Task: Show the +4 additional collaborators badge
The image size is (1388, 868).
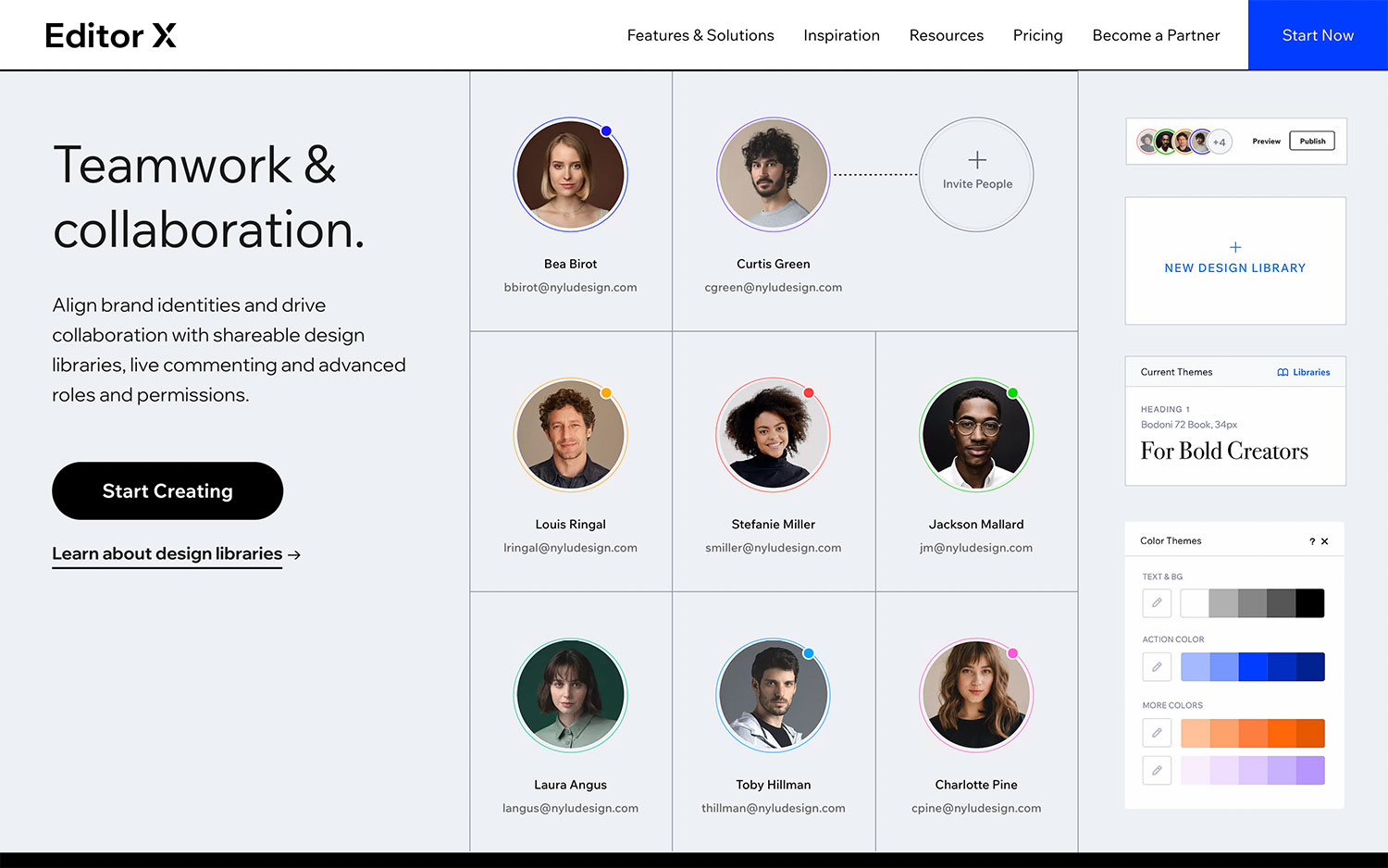Action: [1220, 142]
